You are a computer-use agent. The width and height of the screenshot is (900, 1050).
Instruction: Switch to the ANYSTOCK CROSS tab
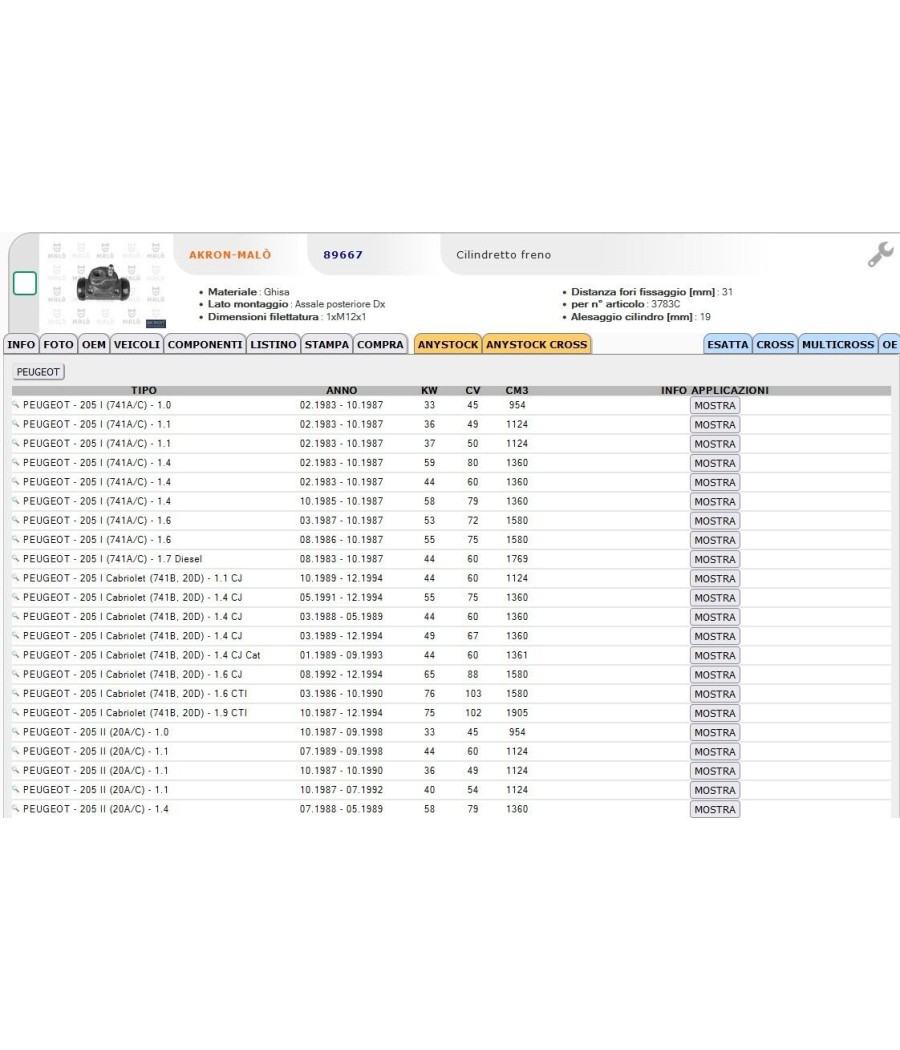pyautogui.click(x=536, y=344)
